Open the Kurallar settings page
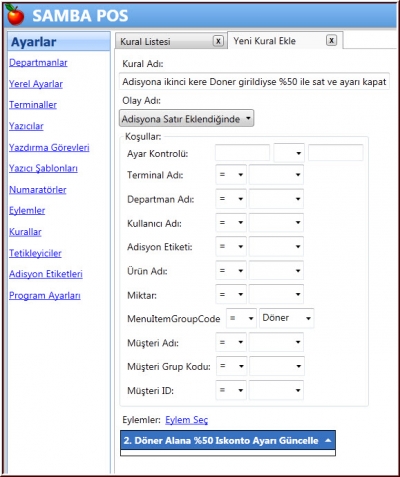Viewport: 400px width, 477px height. point(25,232)
